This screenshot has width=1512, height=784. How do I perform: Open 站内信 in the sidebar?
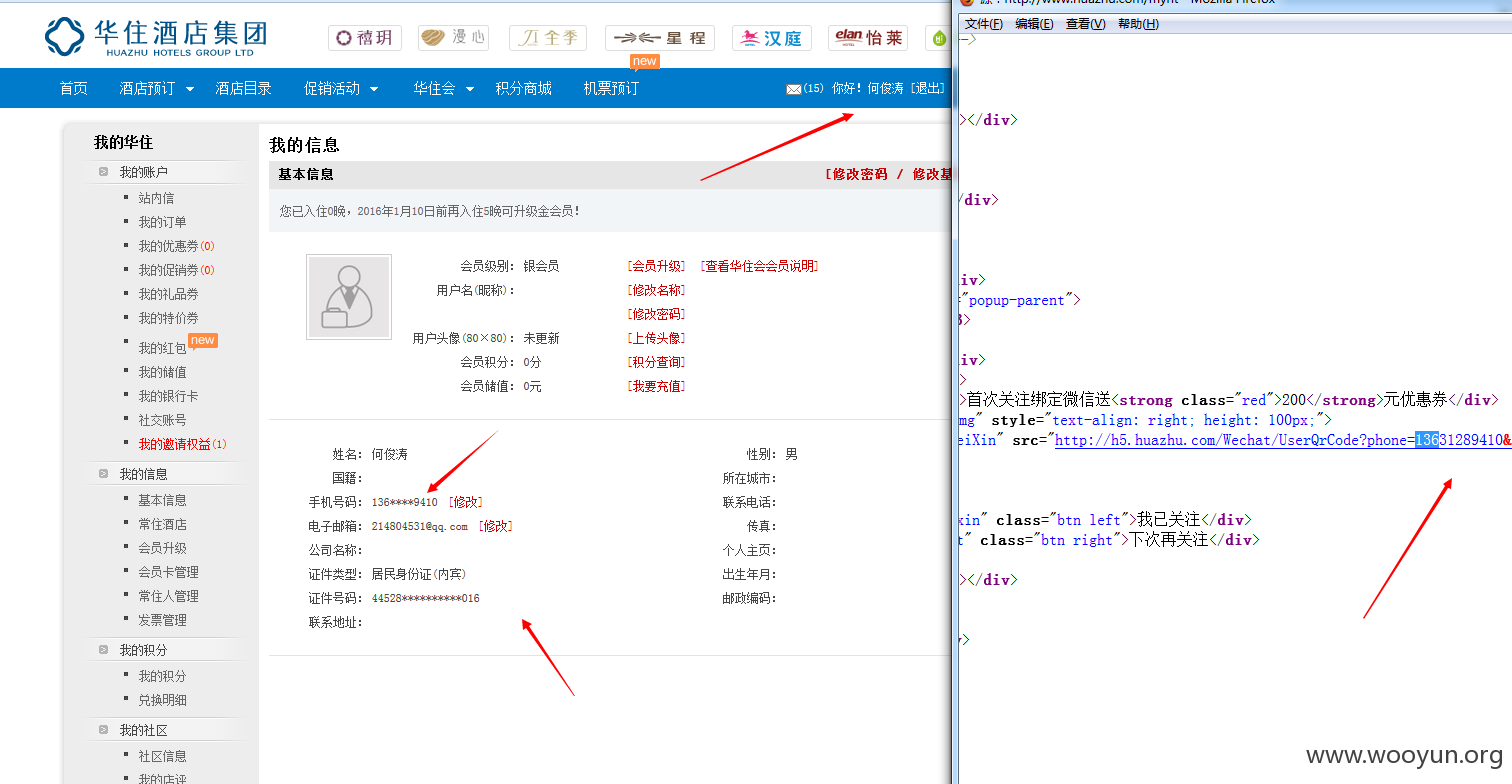(x=156, y=198)
